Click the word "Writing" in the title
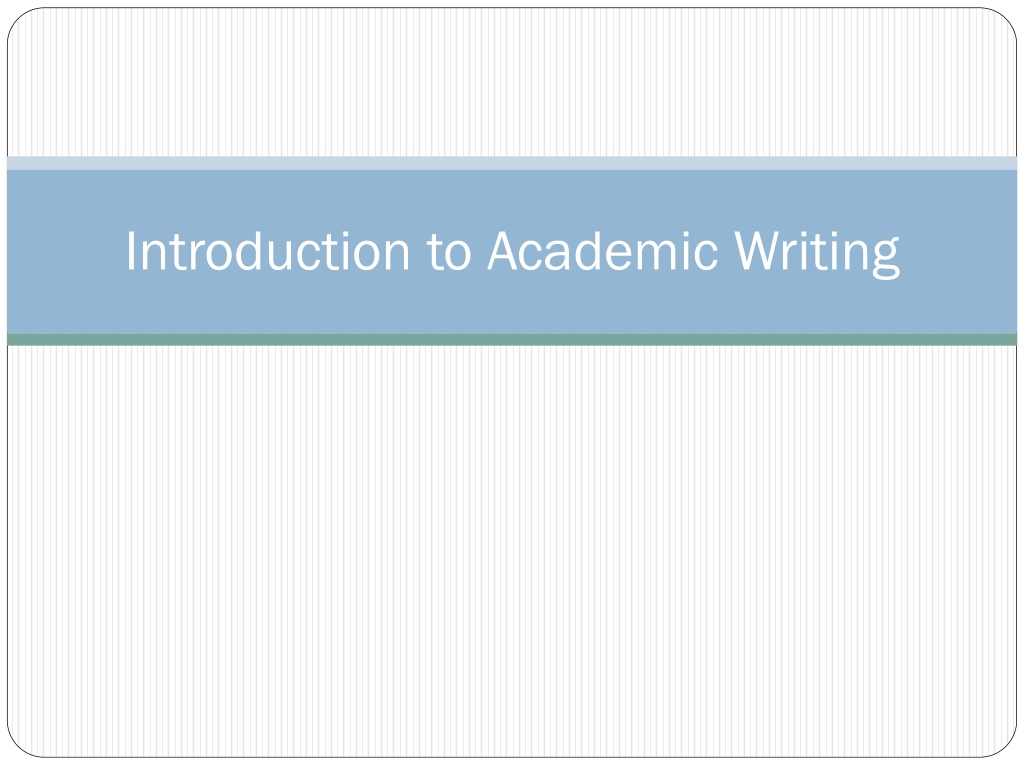 tap(817, 255)
